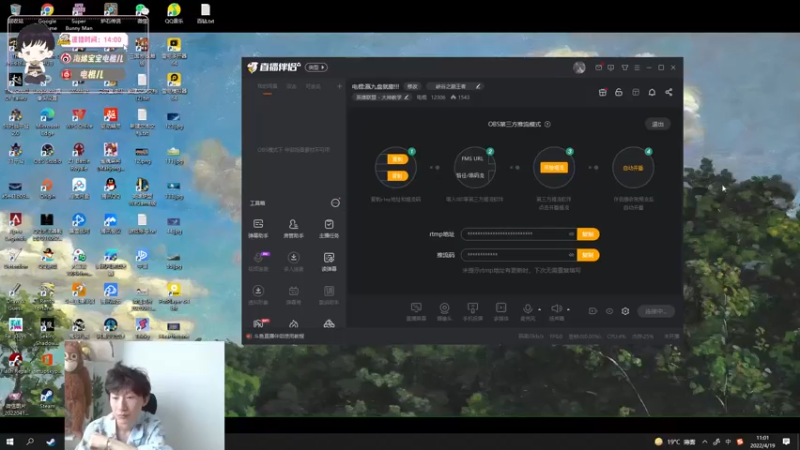
Task: Reveal the hidden stream key with the eye icon
Action: pos(571,255)
